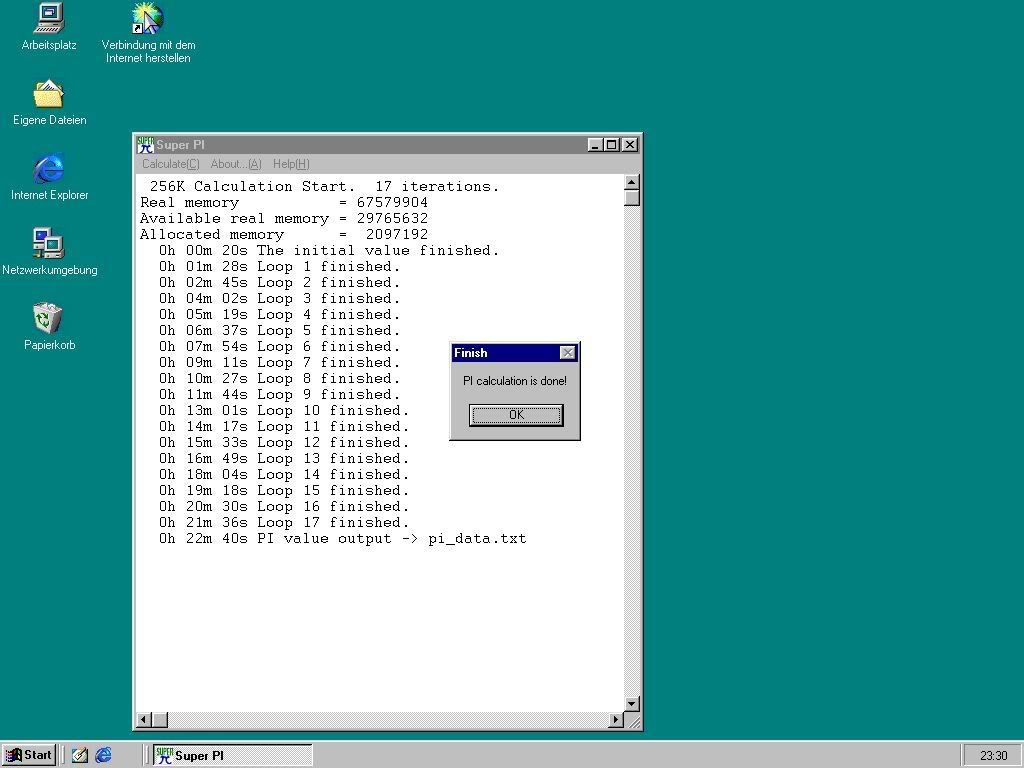Image resolution: width=1024 pixels, height=768 pixels.
Task: Click 'The initial value finished' line
Action: 328,250
